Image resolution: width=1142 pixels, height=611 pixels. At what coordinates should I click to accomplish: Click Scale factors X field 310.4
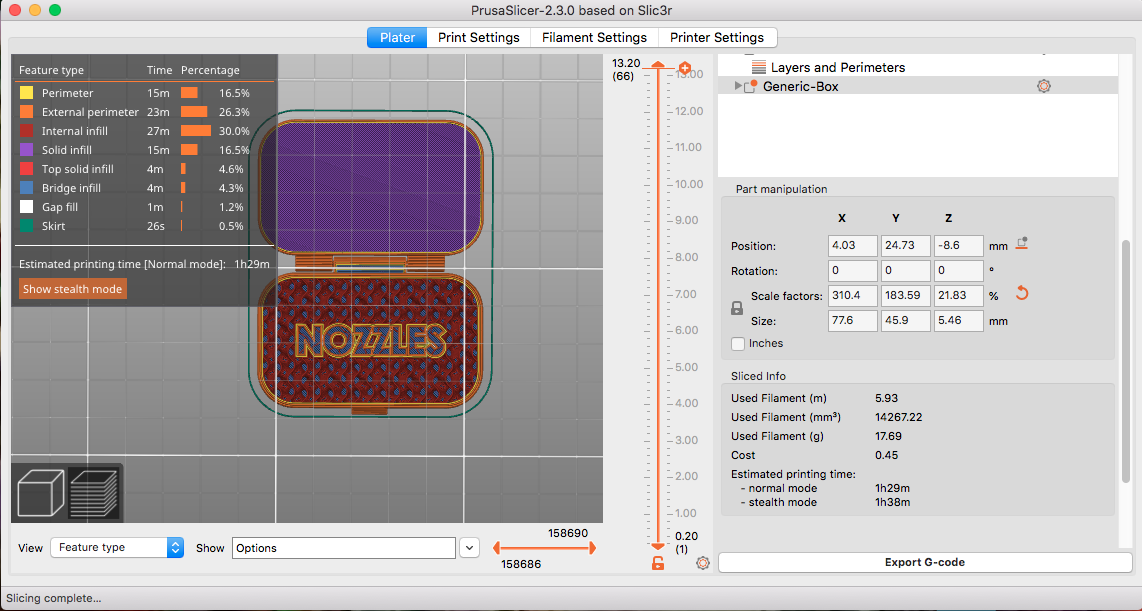[x=852, y=296]
